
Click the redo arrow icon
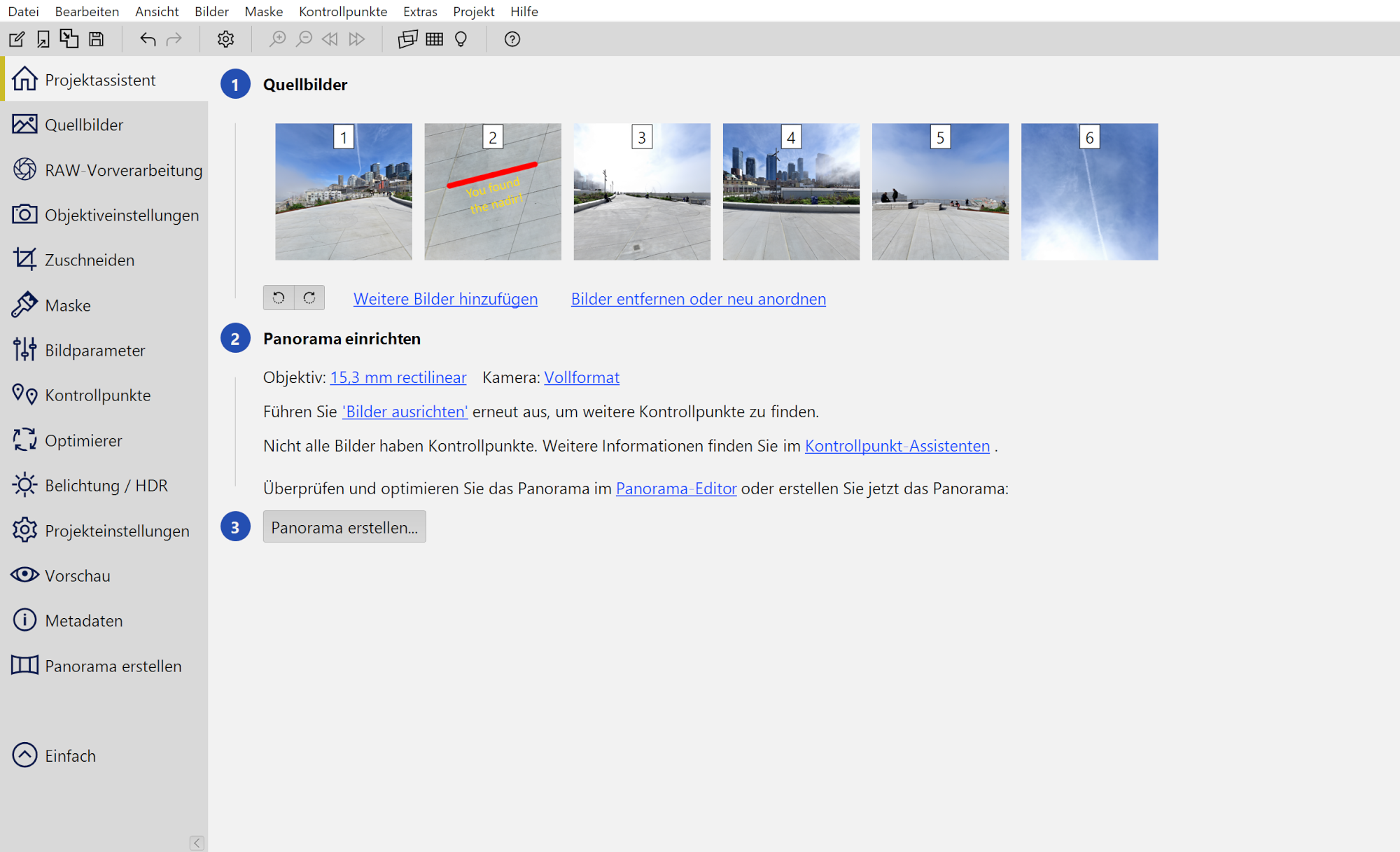[174, 39]
